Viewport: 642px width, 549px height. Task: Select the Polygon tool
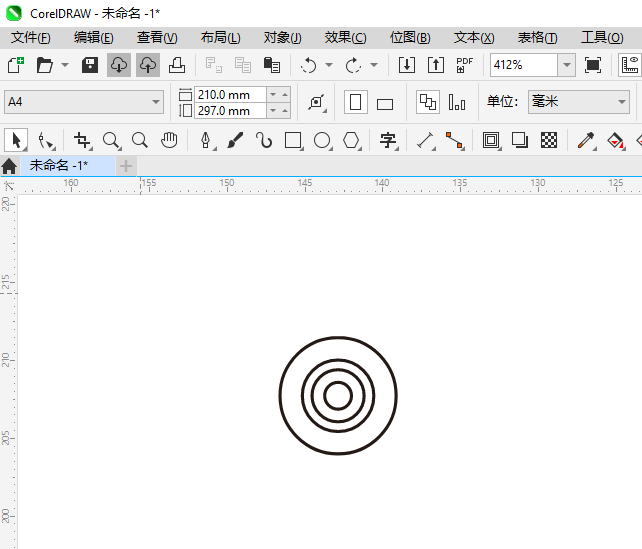[x=351, y=140]
